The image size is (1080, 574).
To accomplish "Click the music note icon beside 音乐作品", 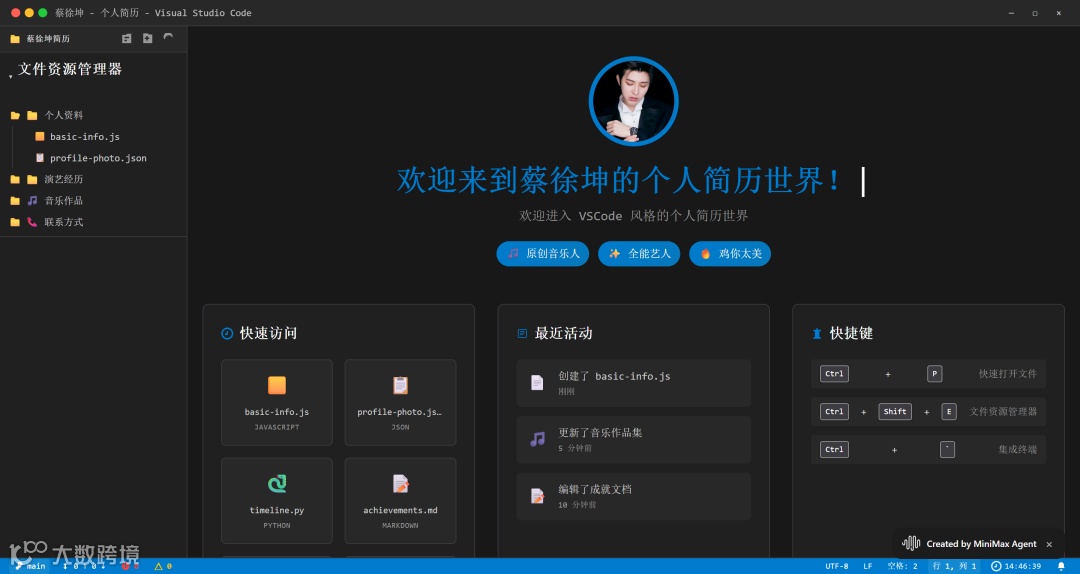I will (32, 201).
